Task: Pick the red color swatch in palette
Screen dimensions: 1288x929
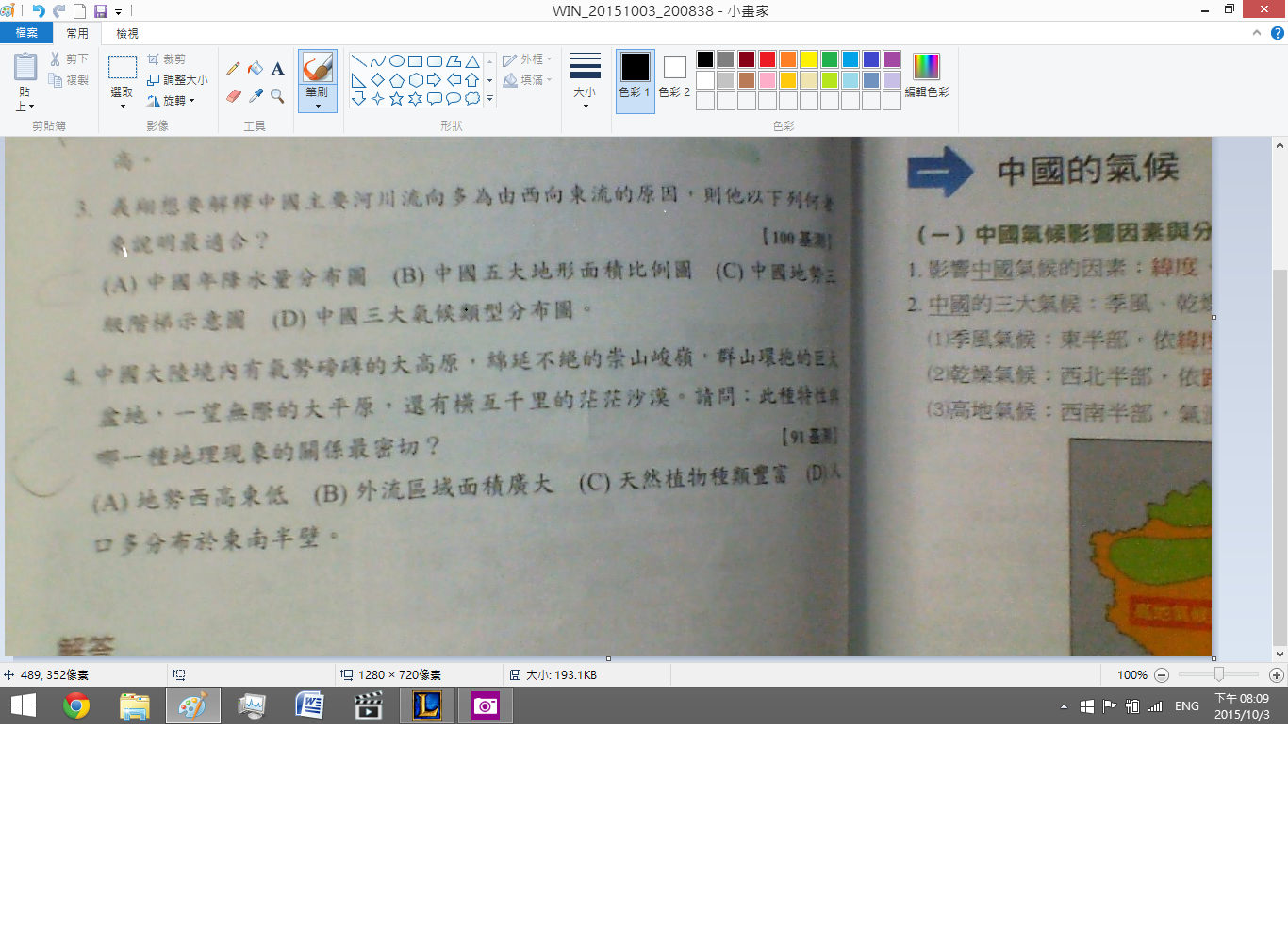Action: coord(768,59)
